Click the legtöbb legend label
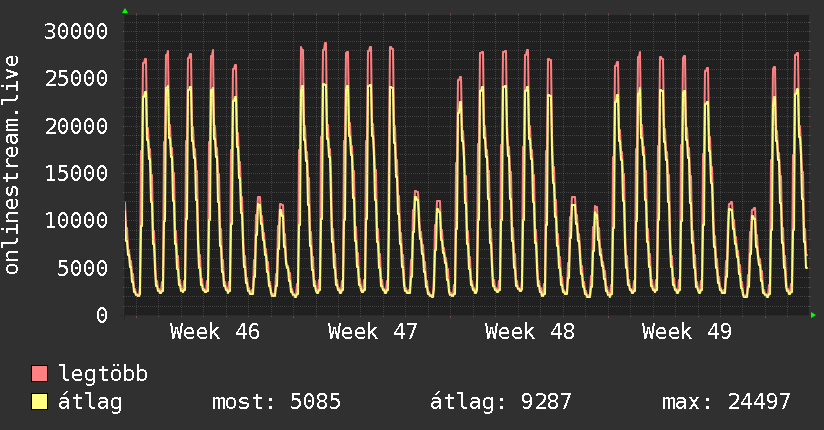 104,375
